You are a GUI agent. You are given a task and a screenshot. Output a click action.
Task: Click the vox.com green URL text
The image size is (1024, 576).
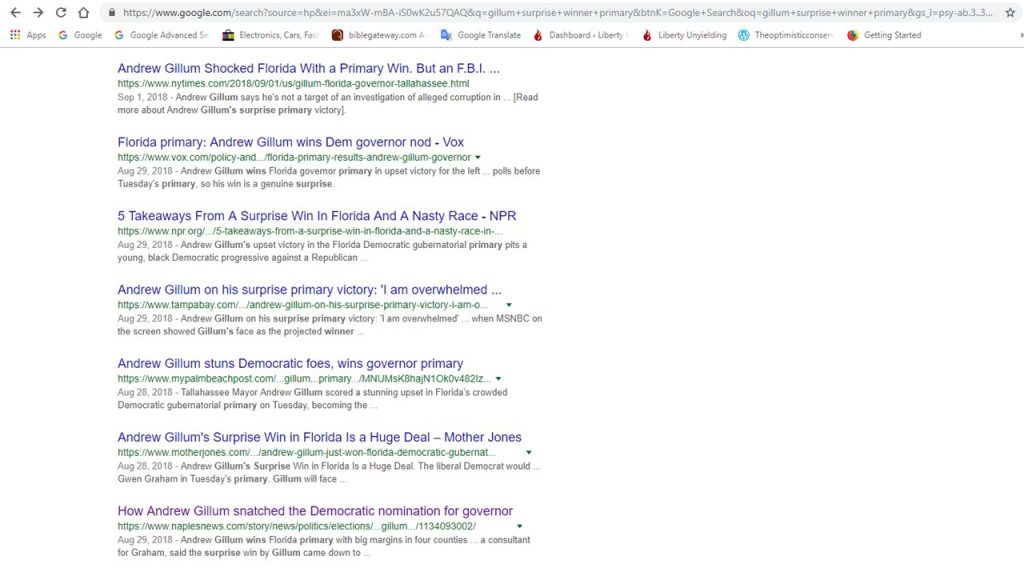294,157
